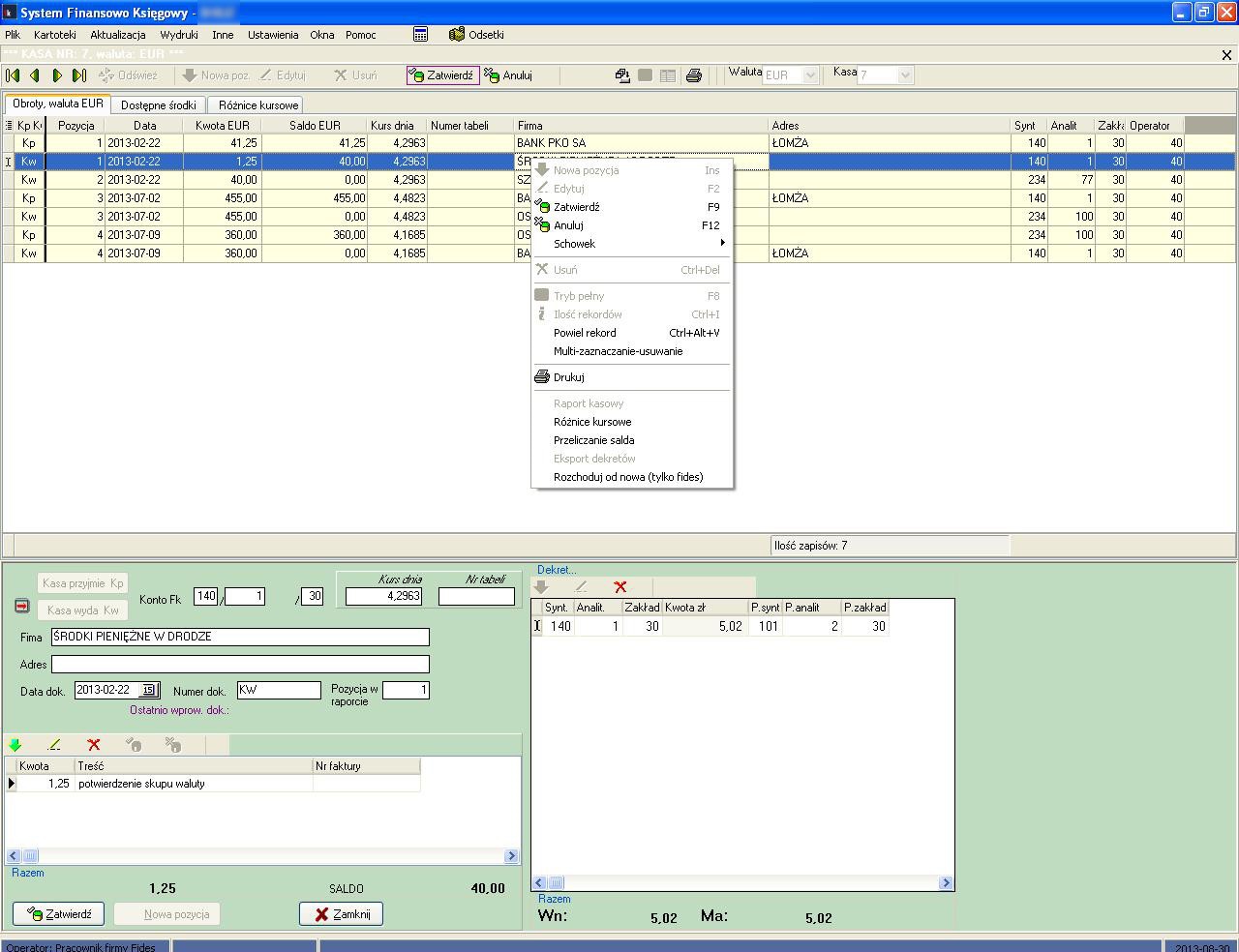Image resolution: width=1239 pixels, height=952 pixels.
Task: Jump to last record arrow
Action: point(79,75)
